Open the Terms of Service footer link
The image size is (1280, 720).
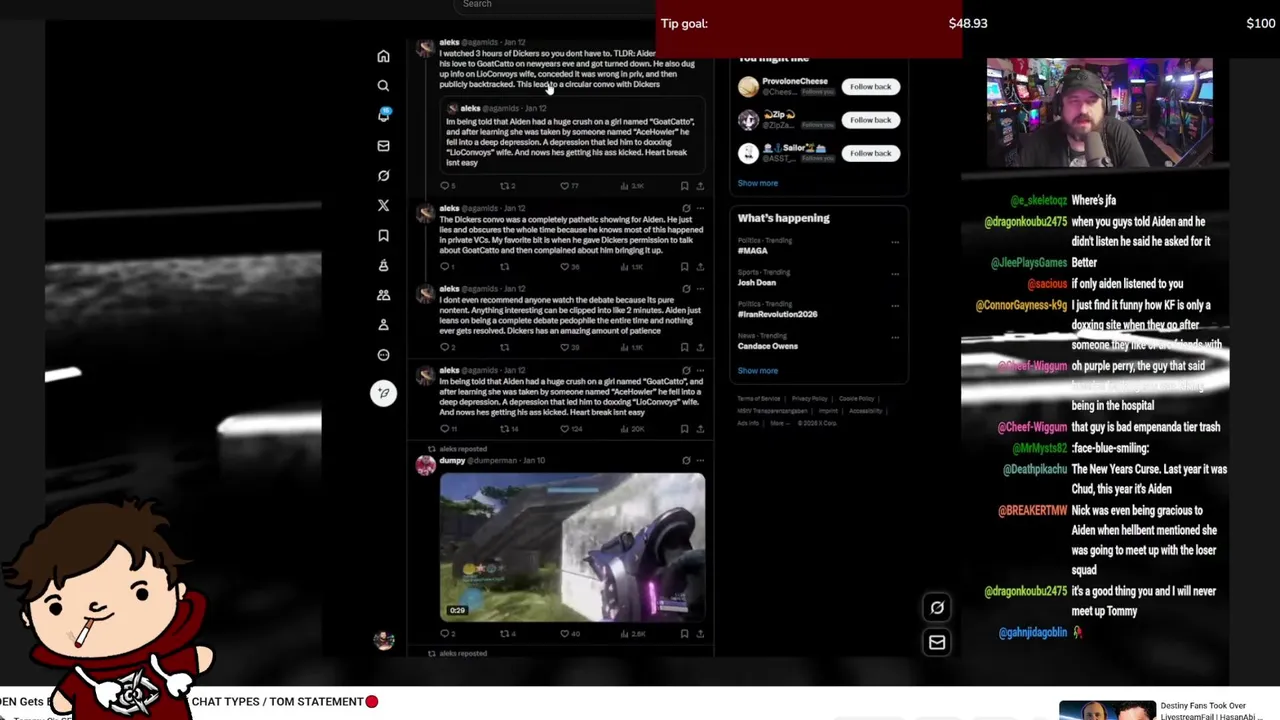[x=758, y=399]
